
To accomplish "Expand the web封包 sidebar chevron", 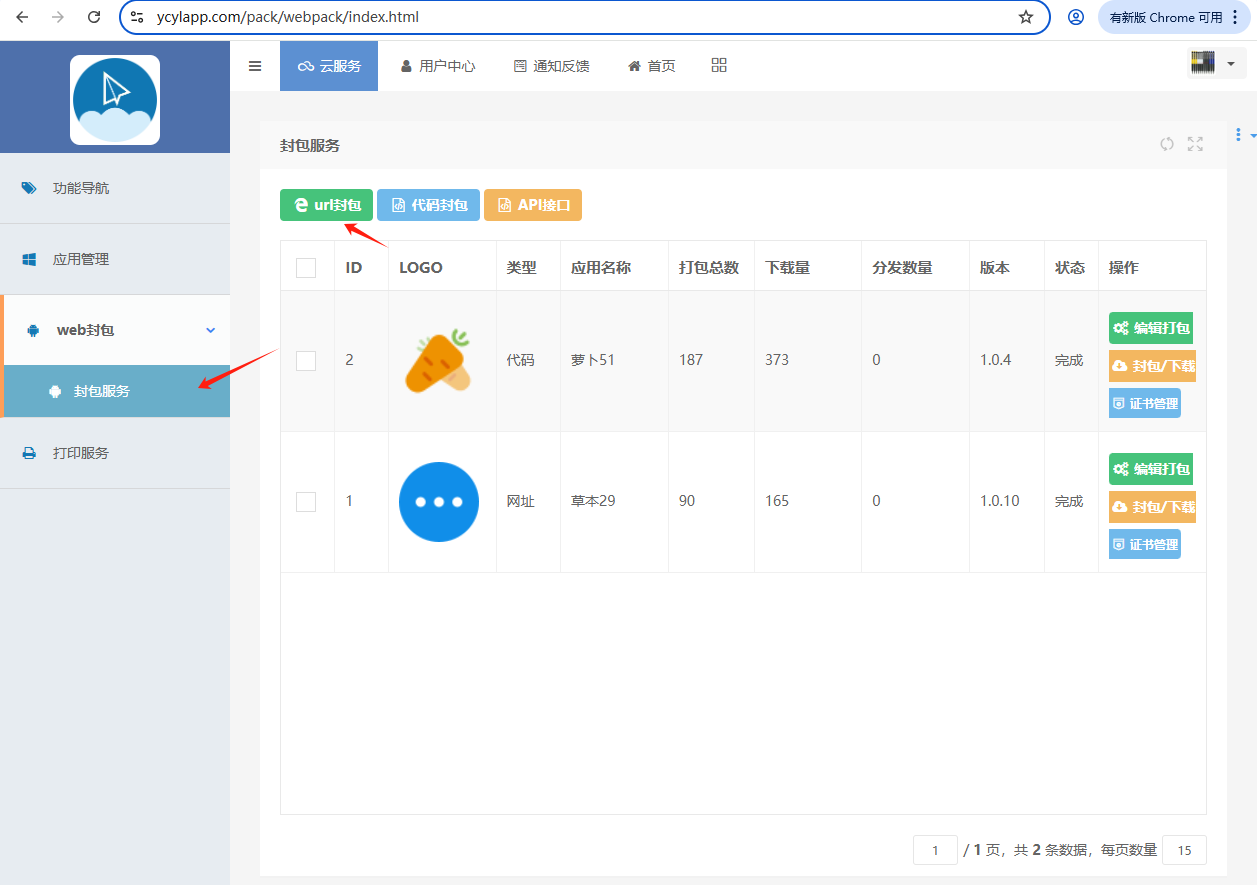I will point(210,330).
